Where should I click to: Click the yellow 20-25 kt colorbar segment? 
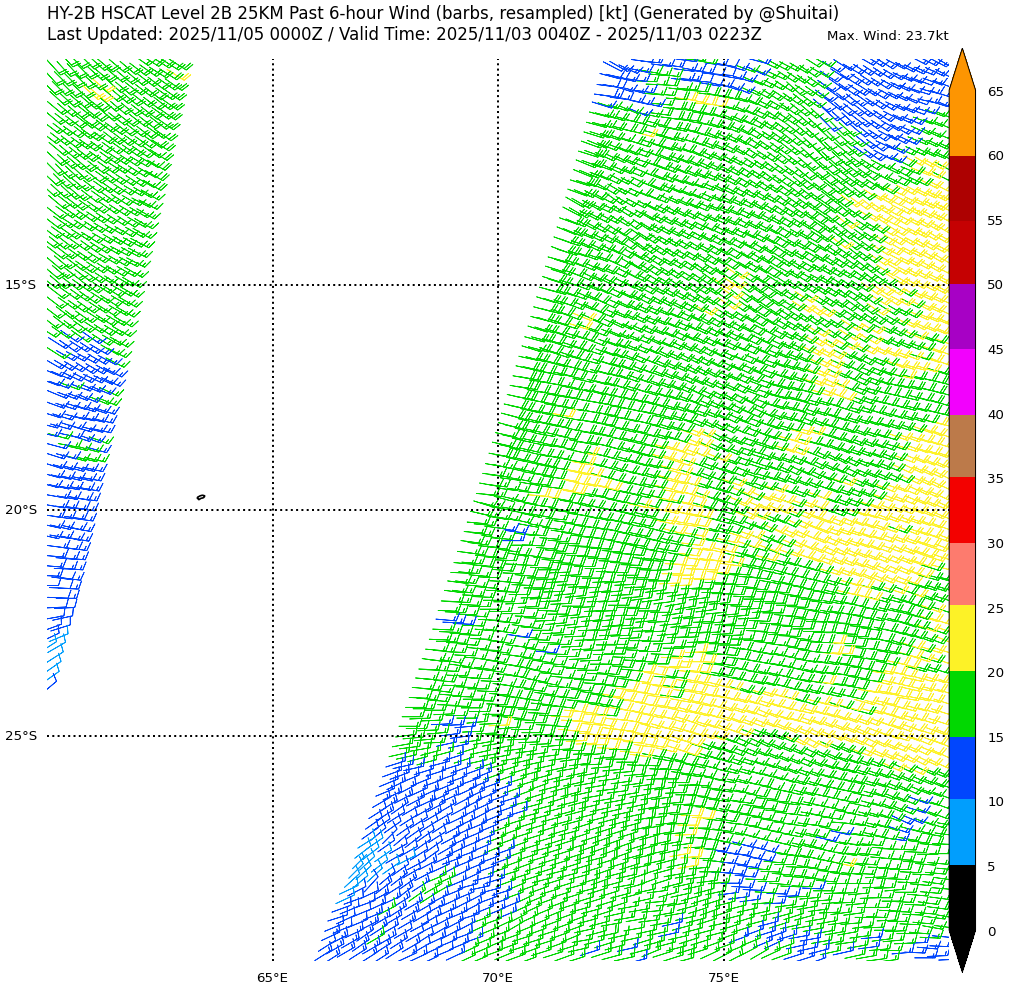point(961,638)
